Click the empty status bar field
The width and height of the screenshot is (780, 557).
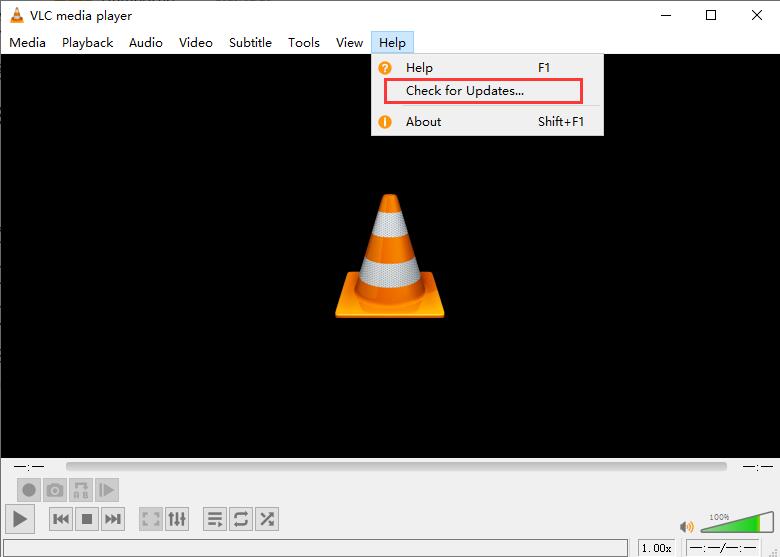coord(315,548)
